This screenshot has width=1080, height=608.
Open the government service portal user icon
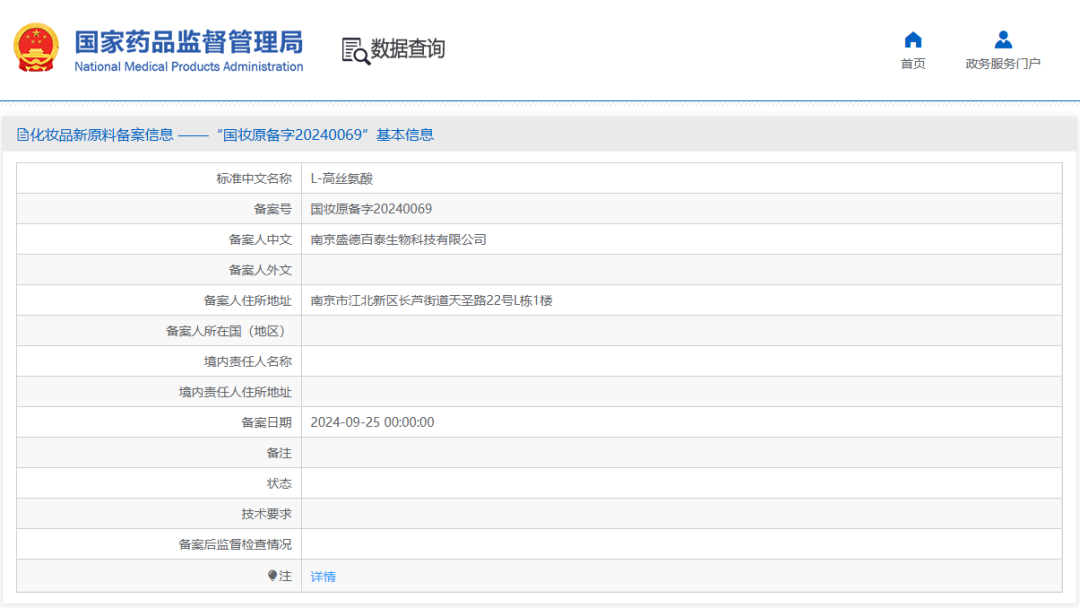(1003, 40)
